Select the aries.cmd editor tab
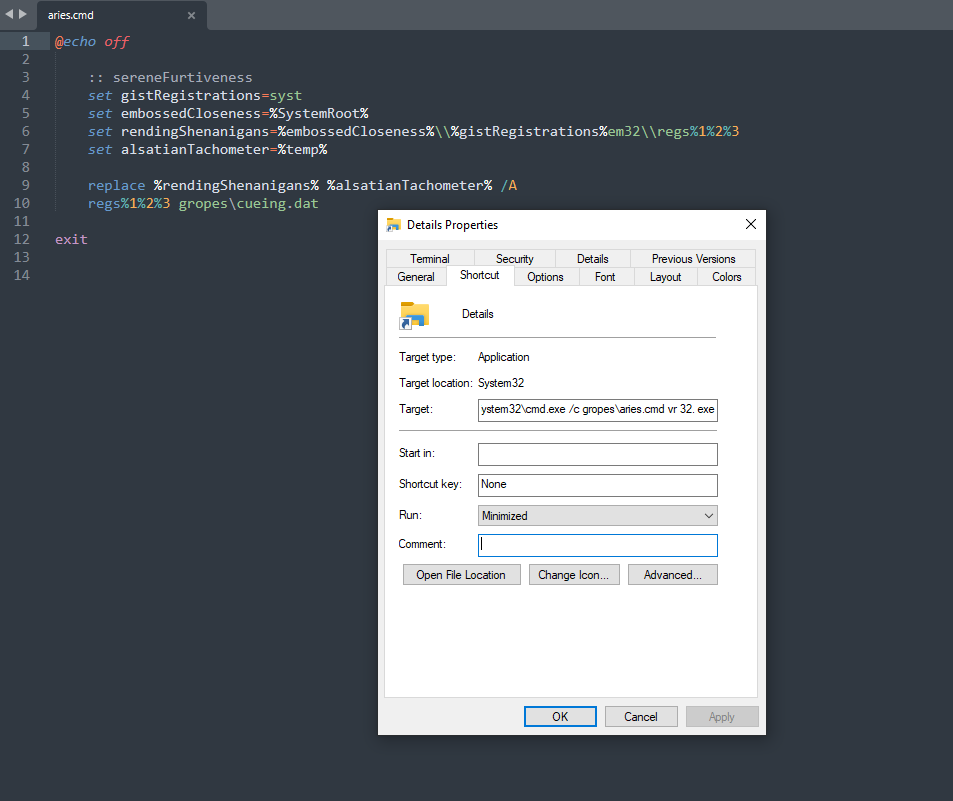 pos(110,15)
